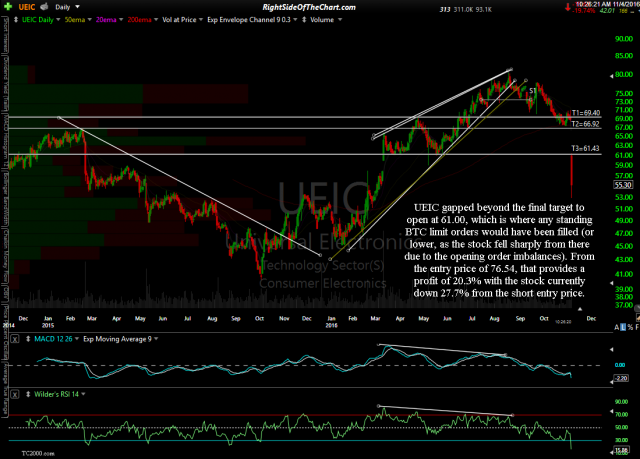This screenshot has height=459, width=640.
Task: Toggle the A arithmetic scale button
Action: 616,327
